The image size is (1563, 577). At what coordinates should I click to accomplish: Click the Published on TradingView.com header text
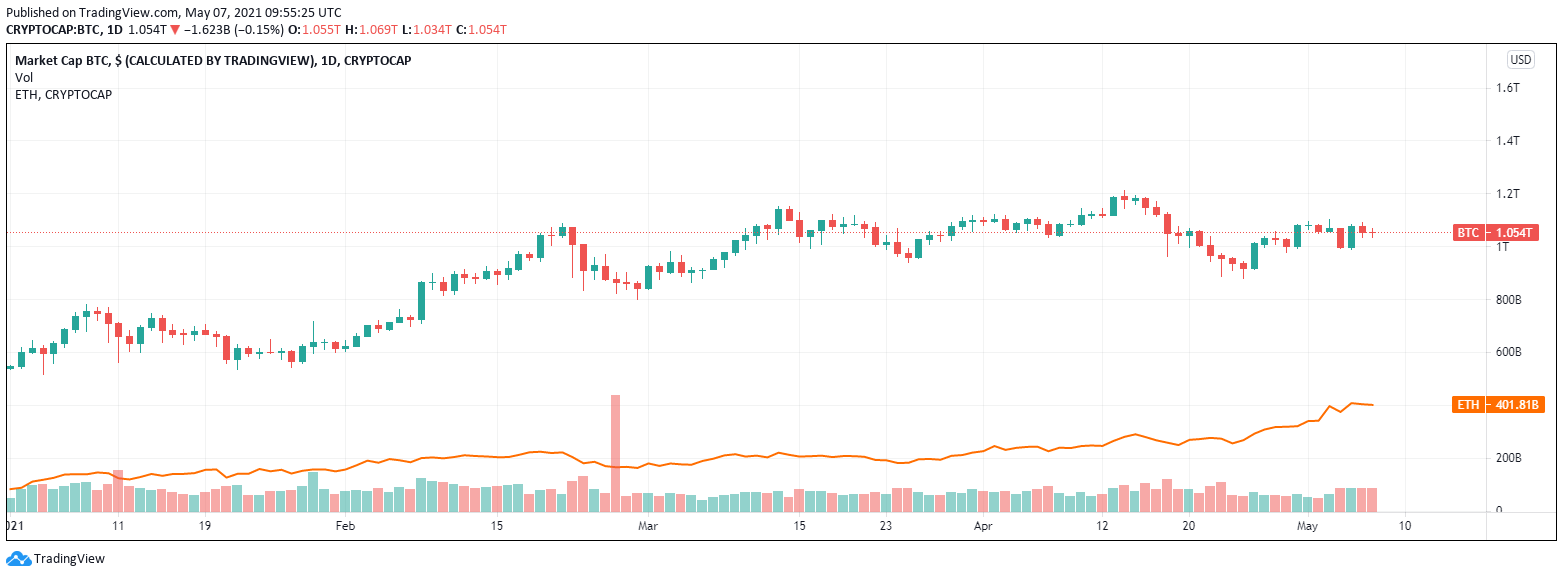[173, 13]
